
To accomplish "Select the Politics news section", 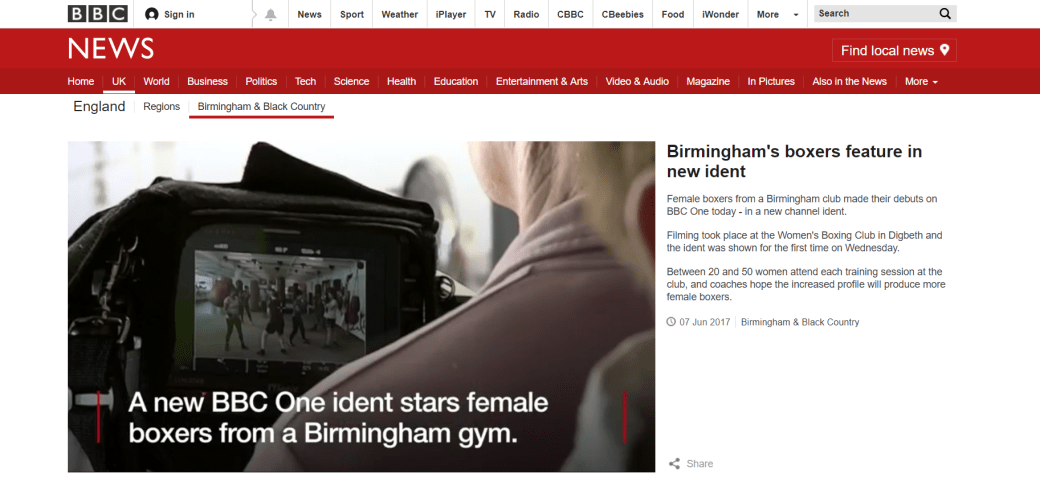I will point(261,82).
